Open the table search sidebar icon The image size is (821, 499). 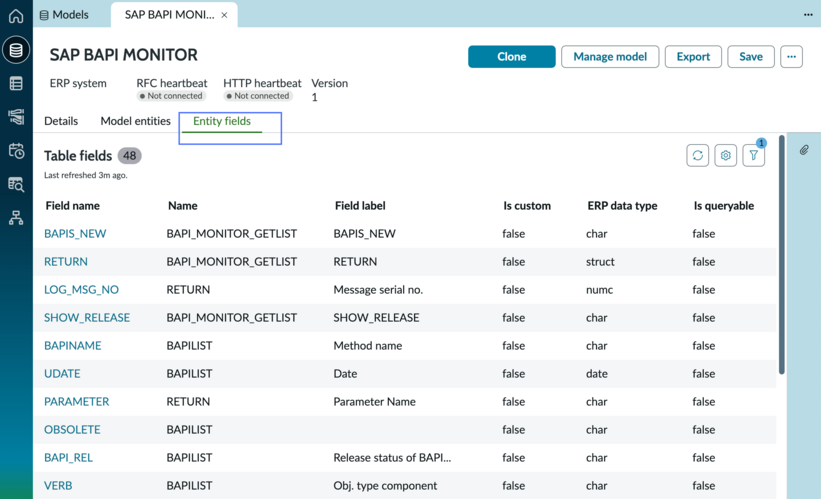click(16, 184)
